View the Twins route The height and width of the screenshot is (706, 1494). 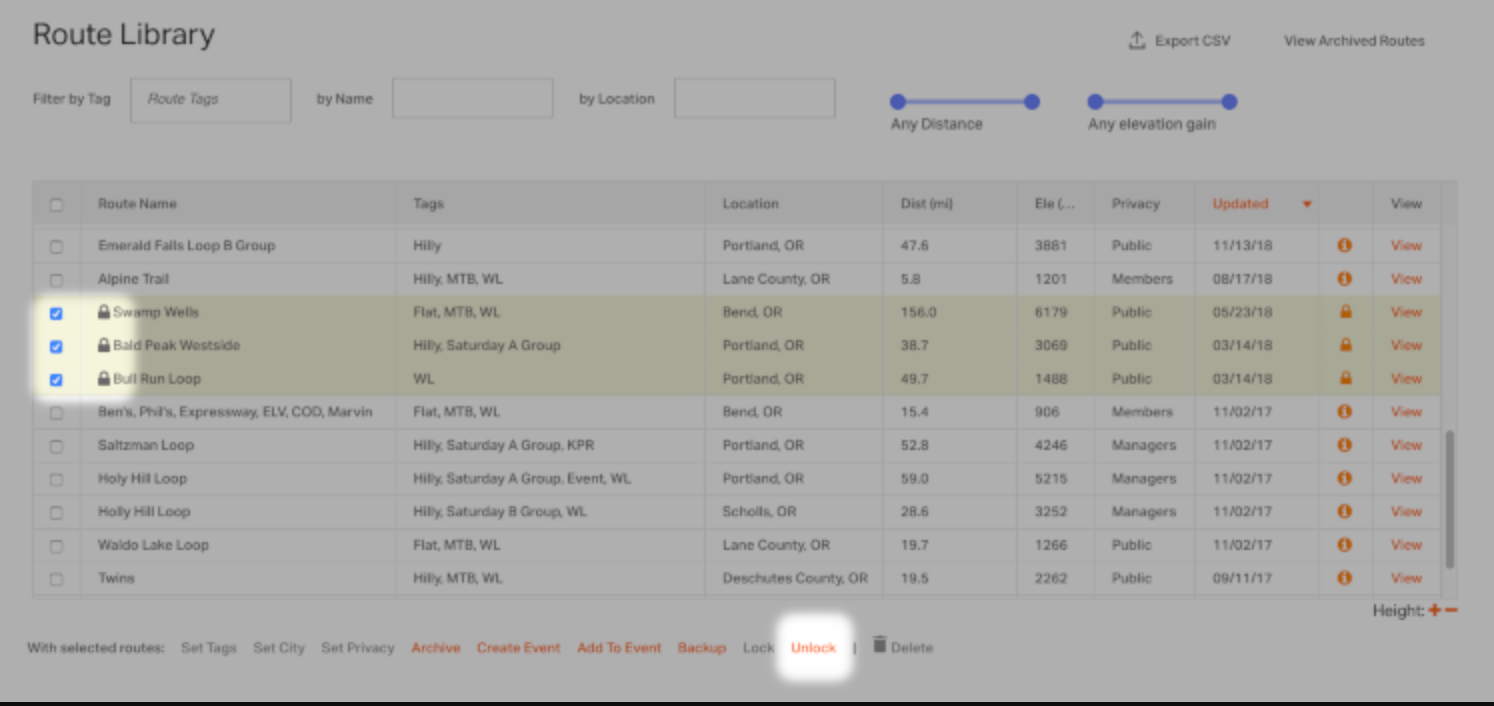(1406, 578)
